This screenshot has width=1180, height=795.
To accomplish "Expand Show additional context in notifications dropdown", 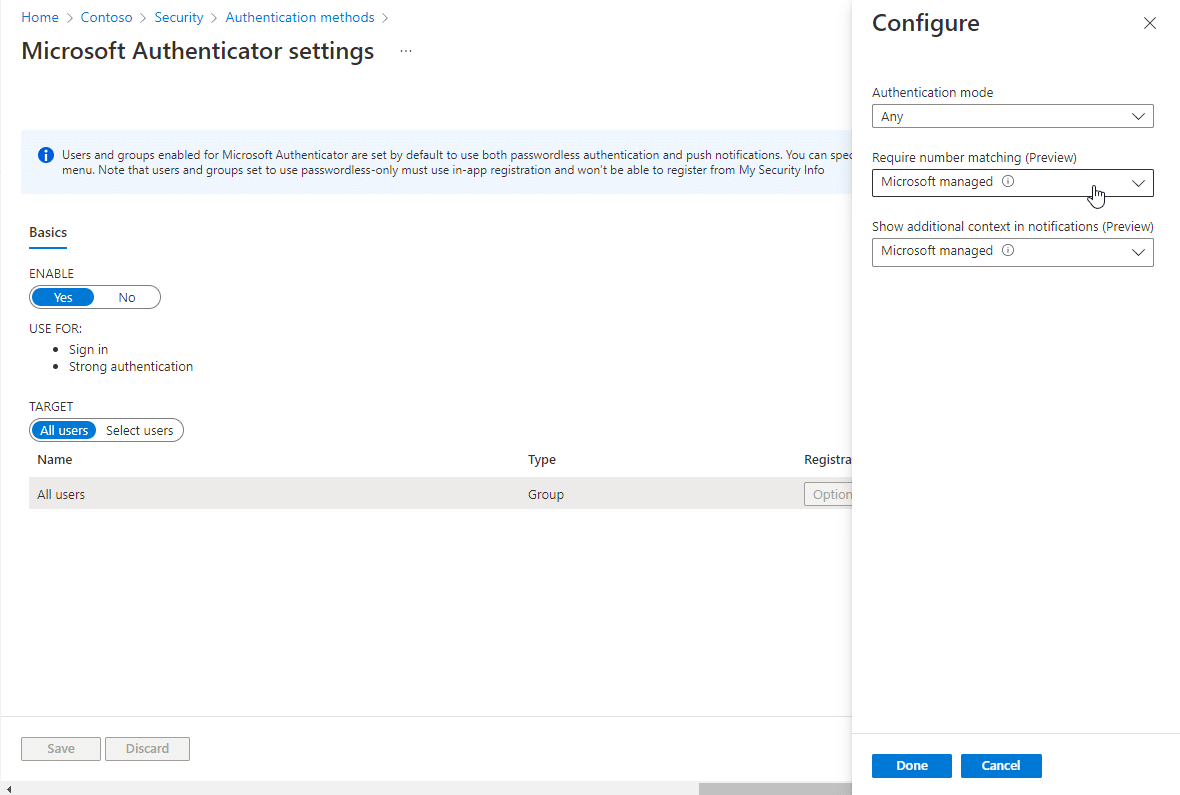I will tap(1012, 252).
